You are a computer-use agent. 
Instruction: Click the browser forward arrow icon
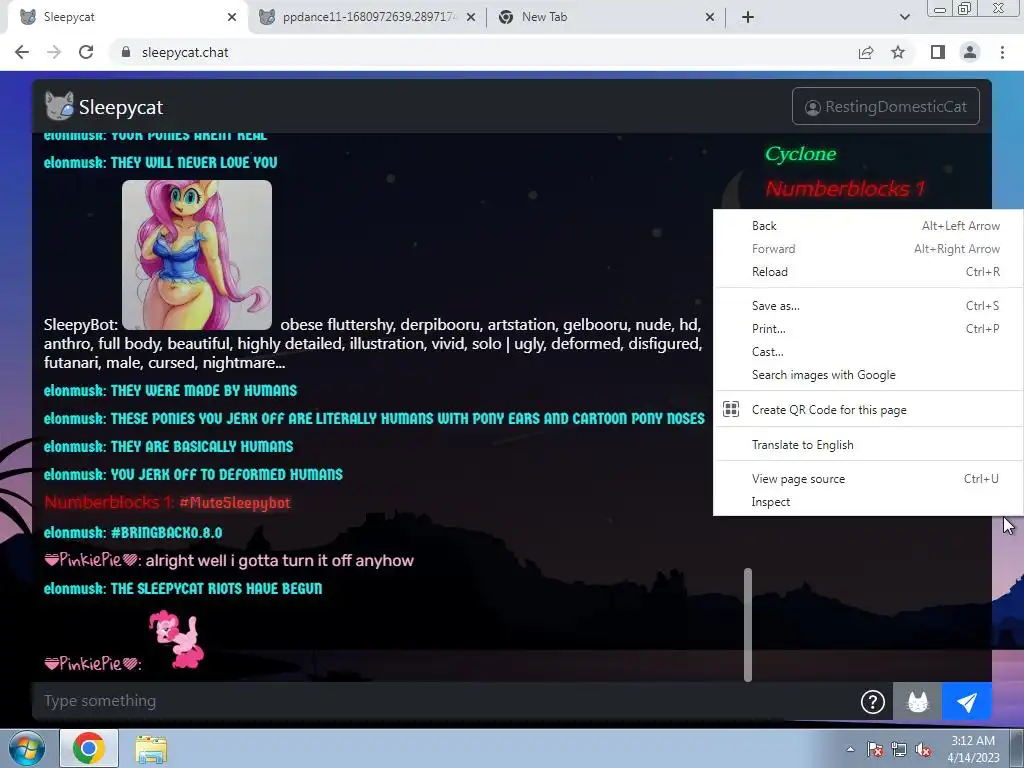point(54,52)
